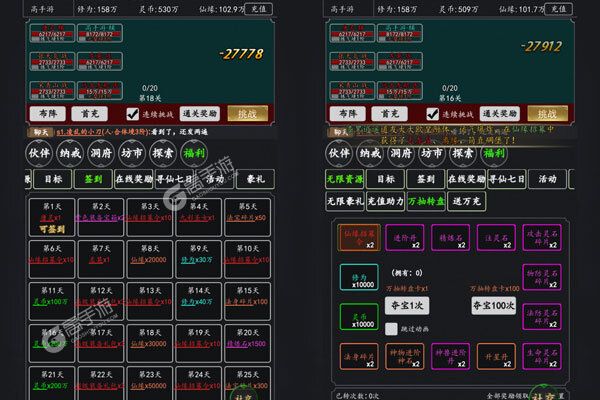
Task: Select the 注灵石 x2 prize tile
Action: click(496, 238)
